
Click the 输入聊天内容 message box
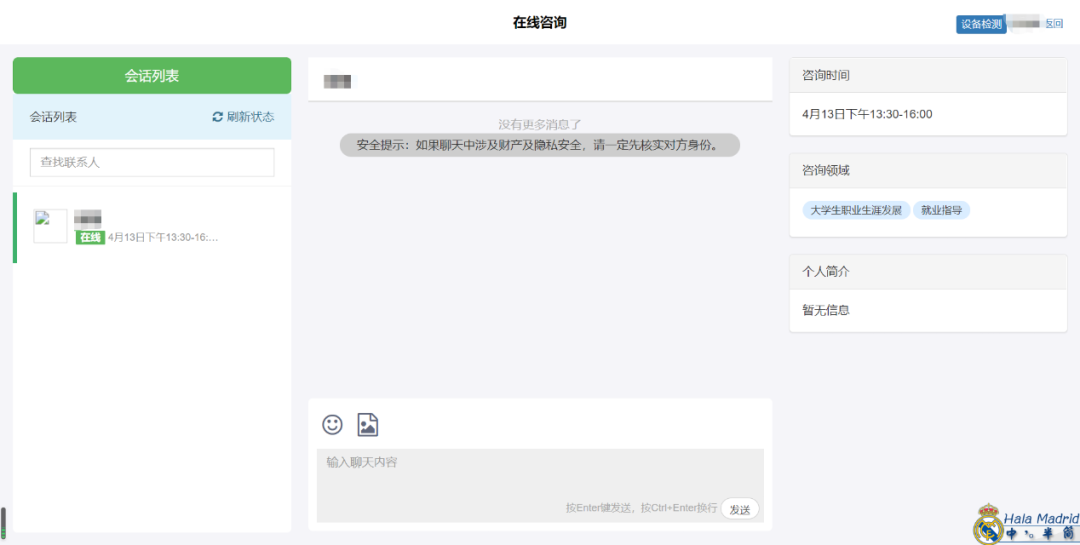click(x=540, y=475)
